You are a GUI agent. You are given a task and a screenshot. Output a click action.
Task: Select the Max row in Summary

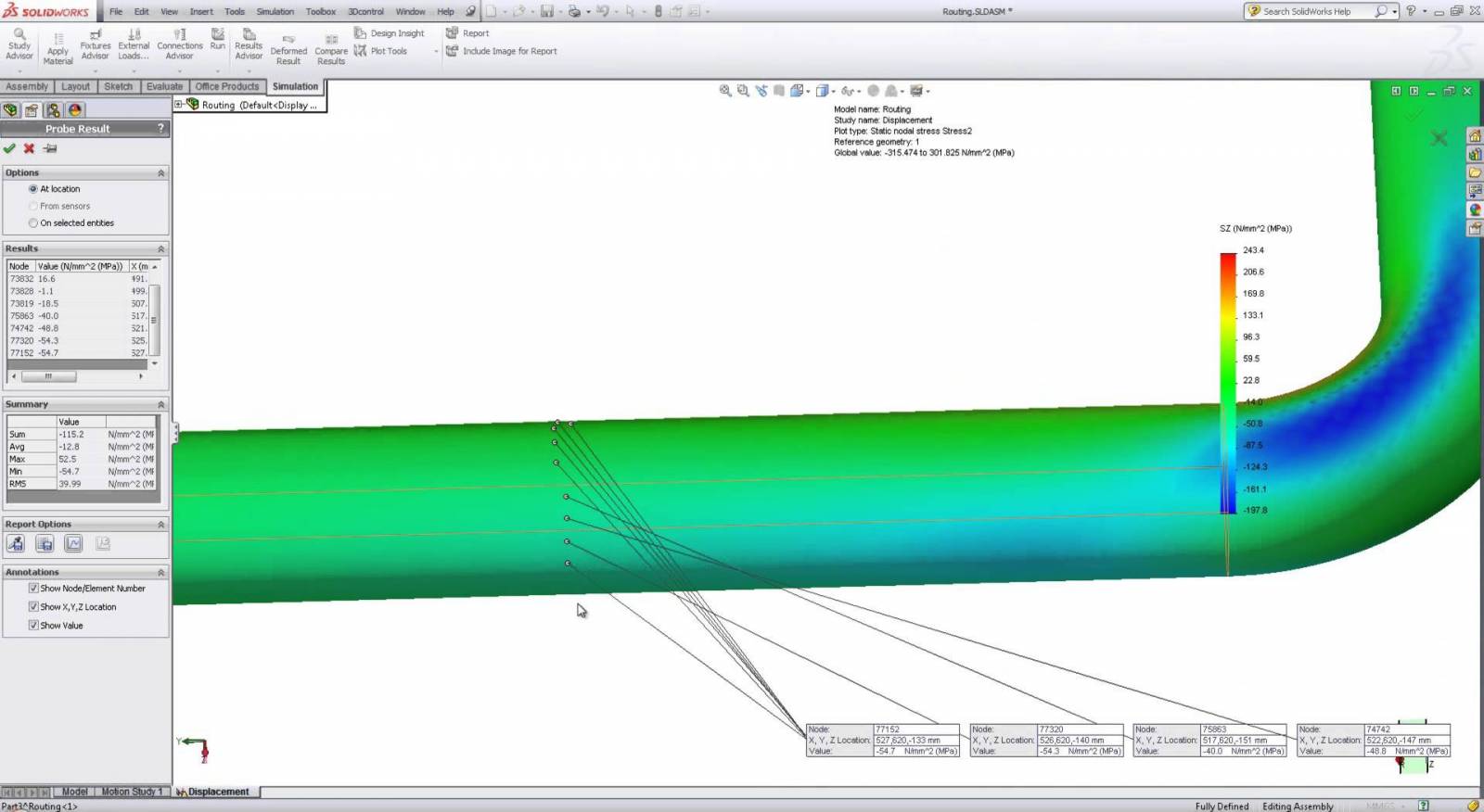pos(82,459)
